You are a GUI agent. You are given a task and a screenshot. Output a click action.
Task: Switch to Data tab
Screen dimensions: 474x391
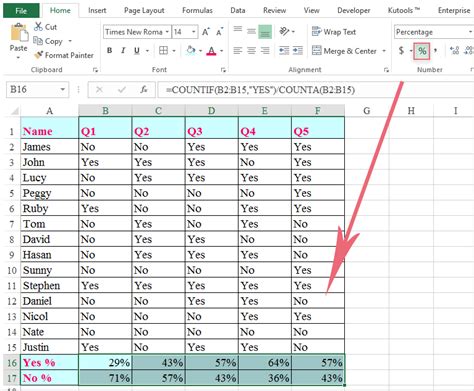pos(238,11)
